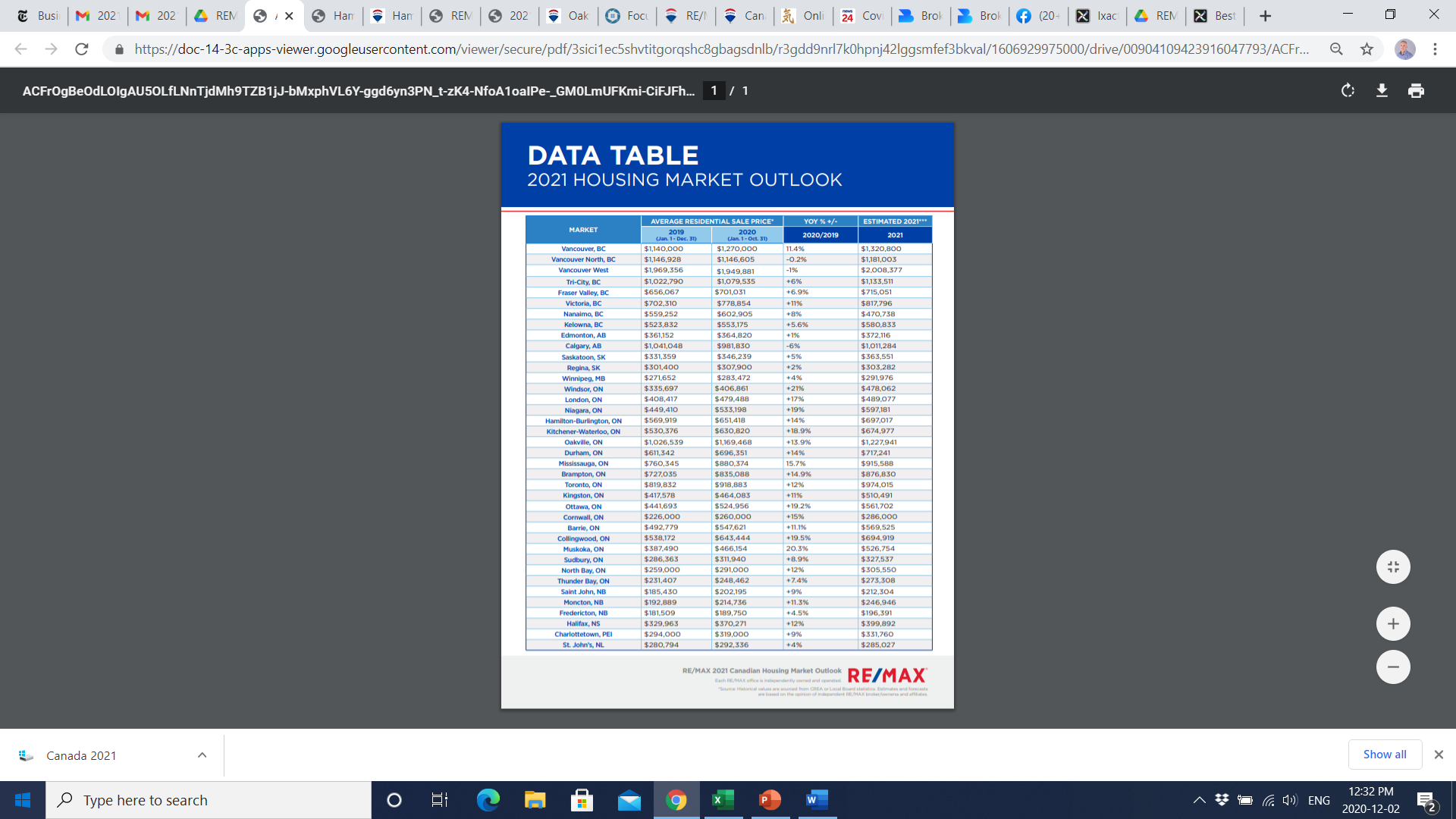This screenshot has width=1456, height=819.
Task: Switch to the Focu tab
Action: [x=628, y=16]
